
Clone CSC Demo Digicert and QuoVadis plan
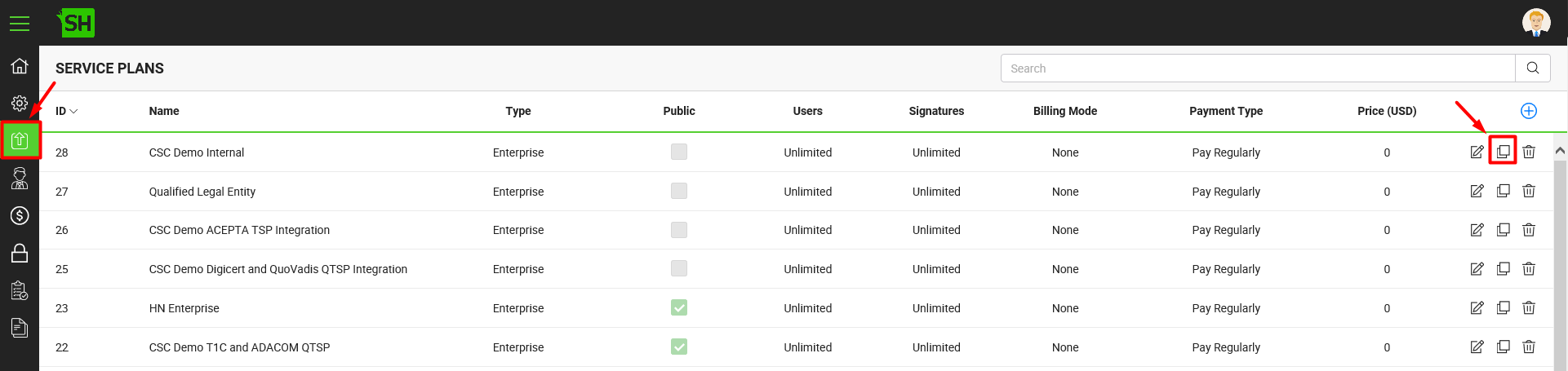[x=1503, y=268]
